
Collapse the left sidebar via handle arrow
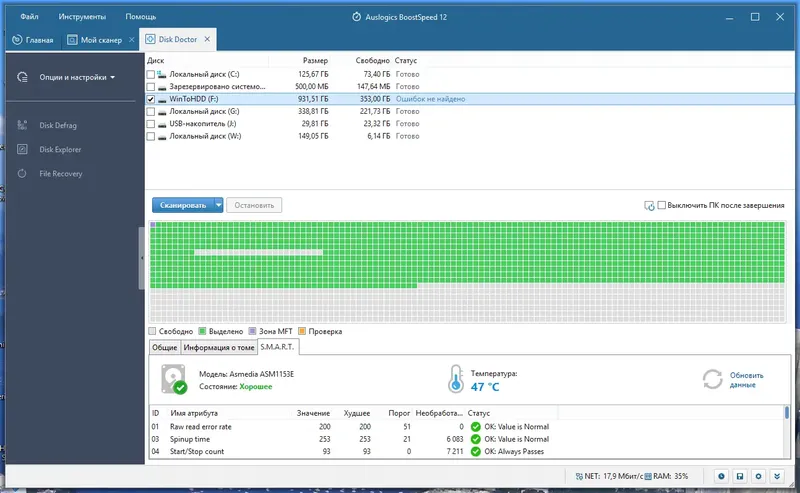click(142, 258)
